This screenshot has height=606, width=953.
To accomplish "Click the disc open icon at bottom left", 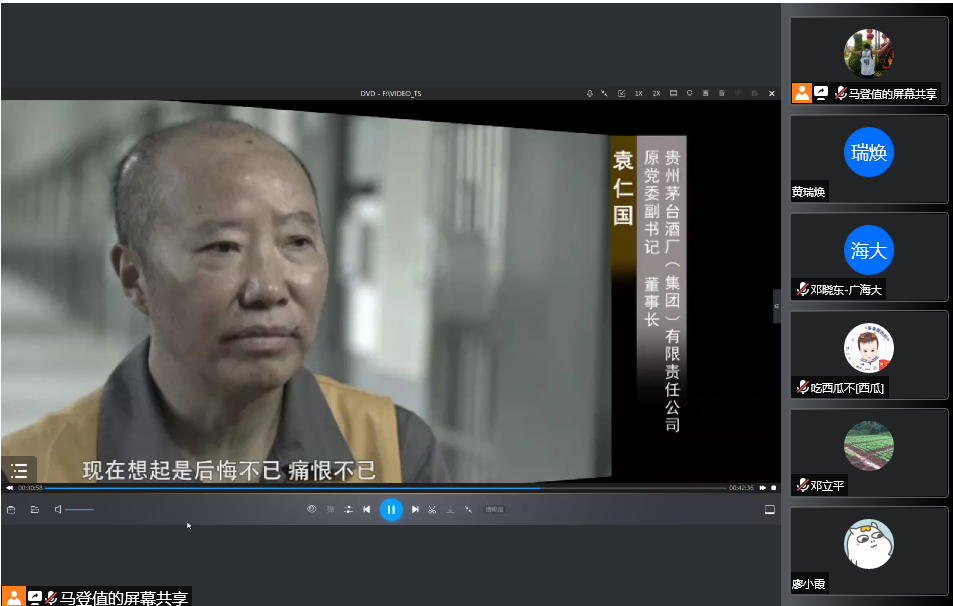I will [x=11, y=509].
